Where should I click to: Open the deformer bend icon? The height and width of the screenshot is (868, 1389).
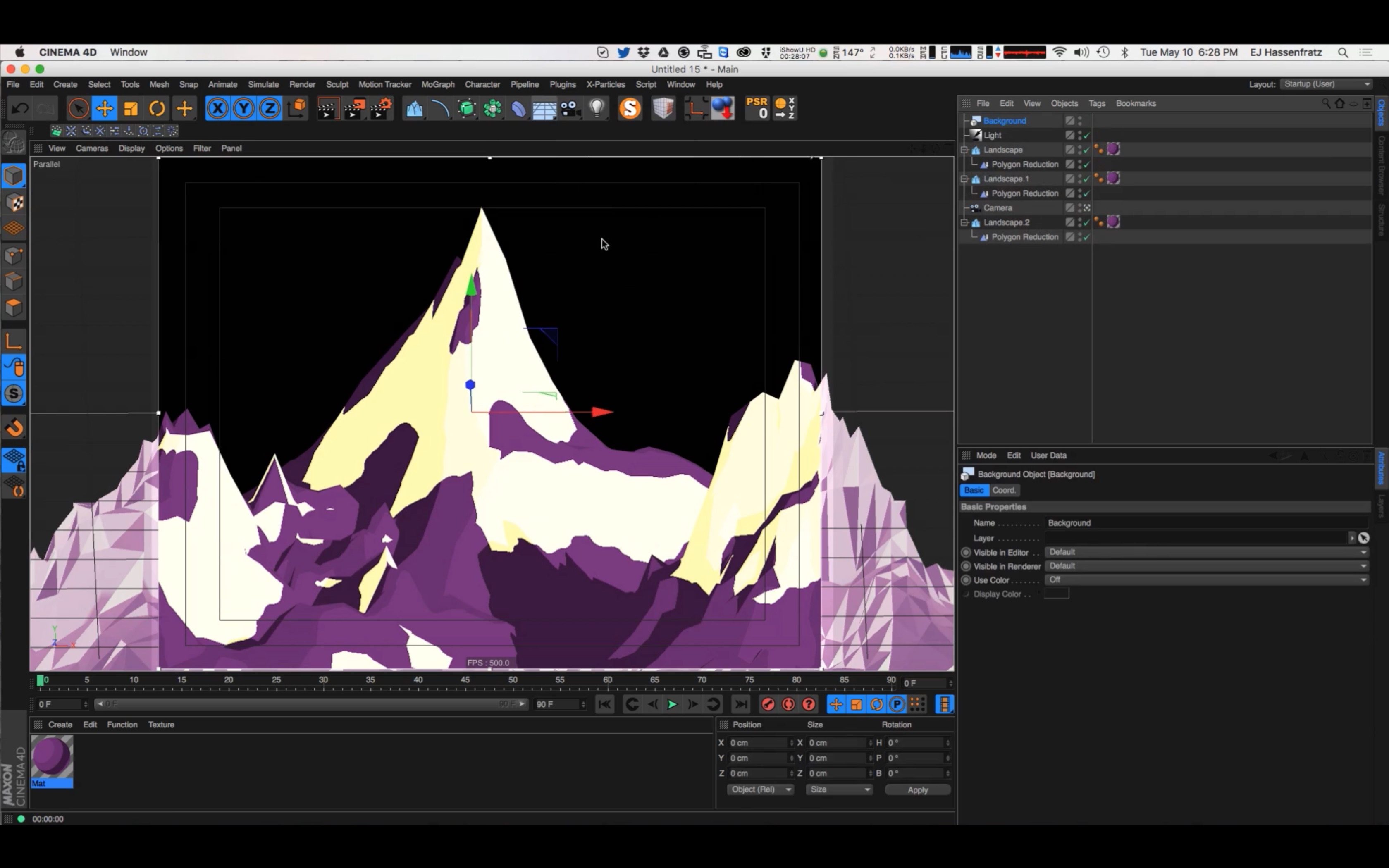pyautogui.click(x=518, y=108)
